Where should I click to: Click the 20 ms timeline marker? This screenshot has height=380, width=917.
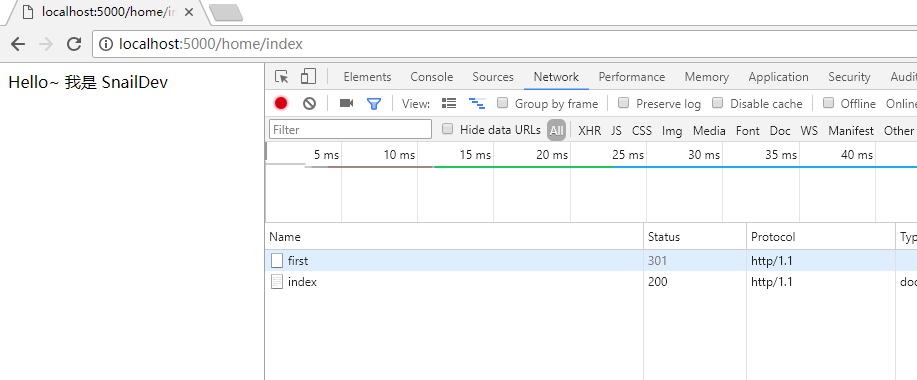[x=552, y=155]
